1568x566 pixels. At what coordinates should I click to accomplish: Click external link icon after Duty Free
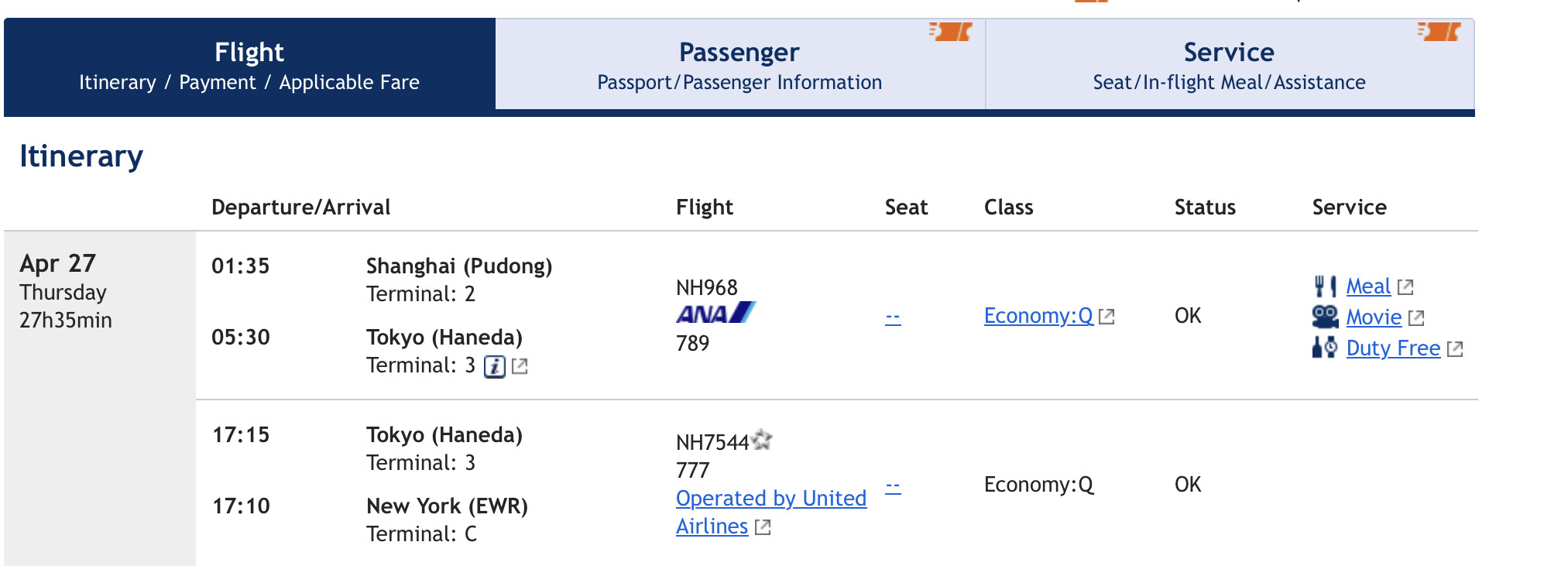(x=1455, y=349)
